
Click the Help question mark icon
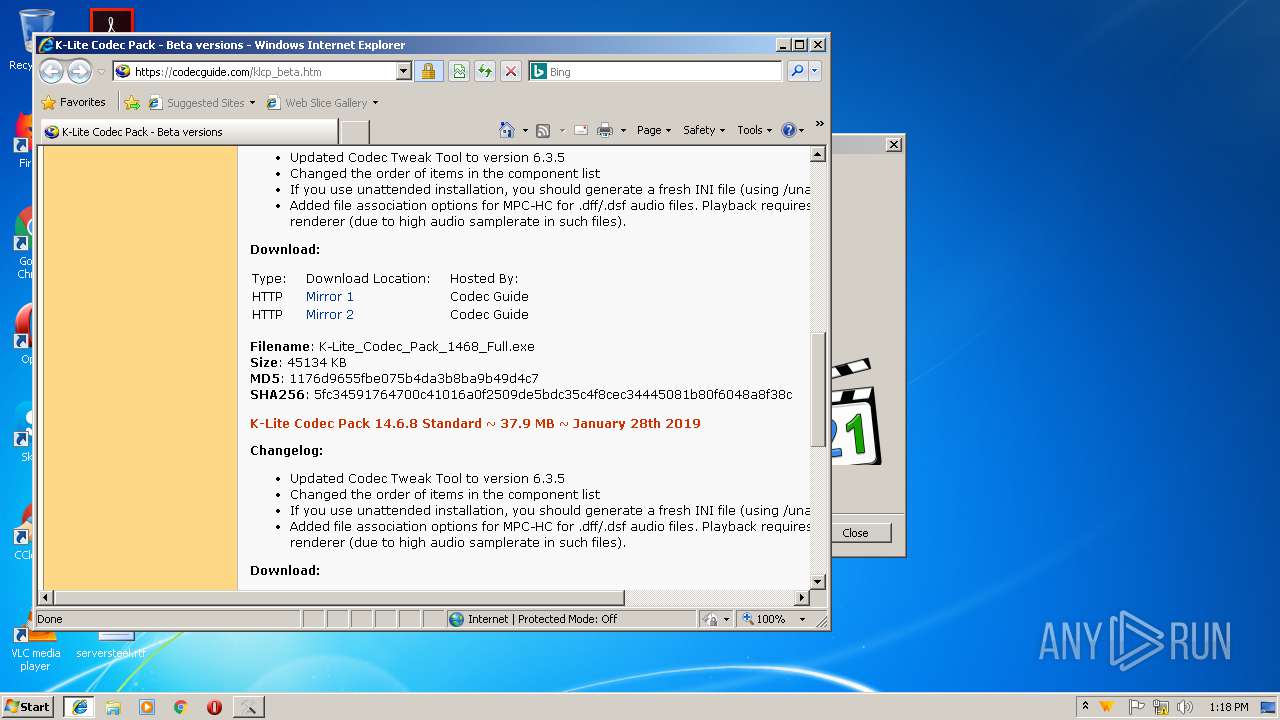coord(788,130)
